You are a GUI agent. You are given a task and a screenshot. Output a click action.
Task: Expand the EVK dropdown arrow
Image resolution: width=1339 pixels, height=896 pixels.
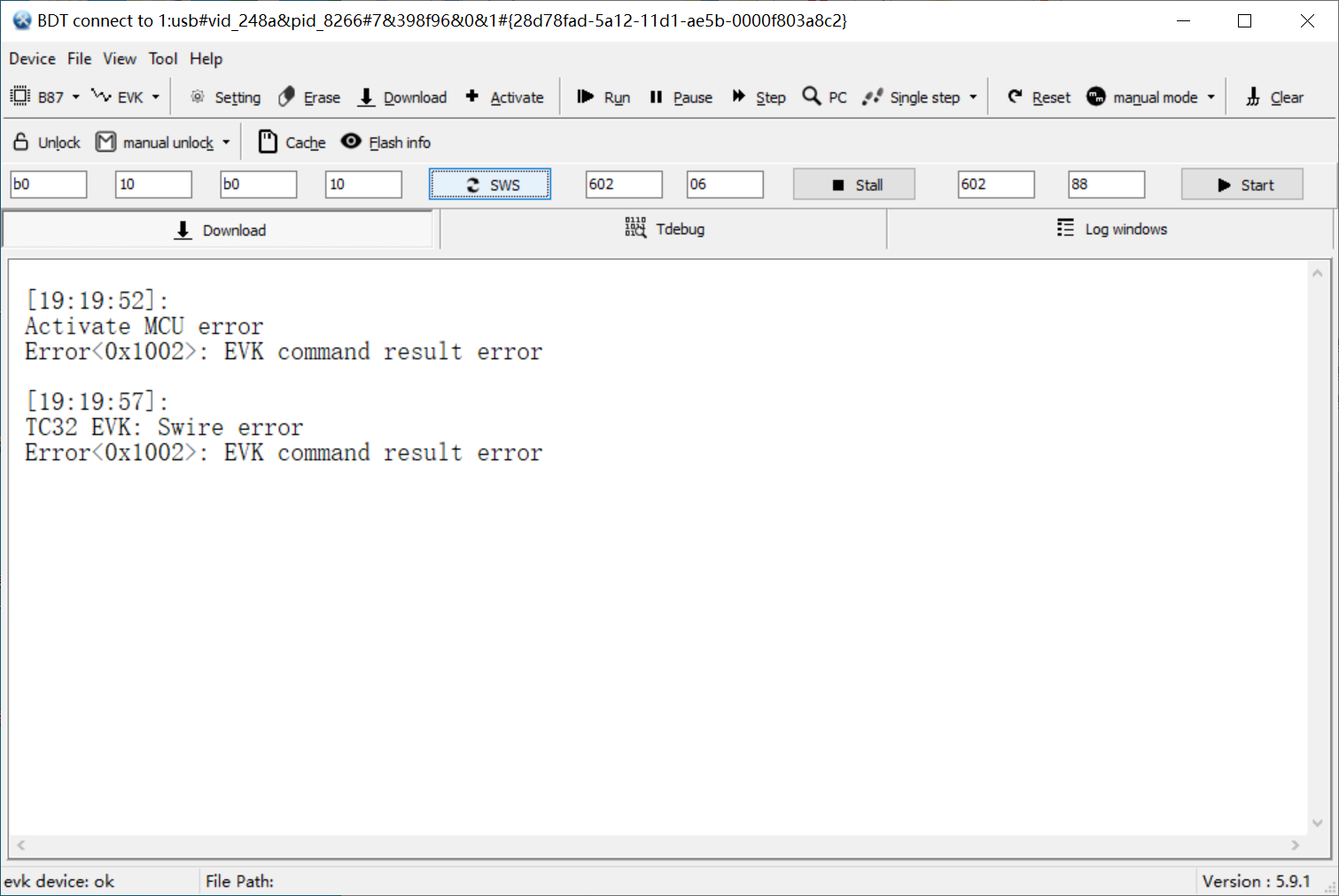pyautogui.click(x=155, y=97)
